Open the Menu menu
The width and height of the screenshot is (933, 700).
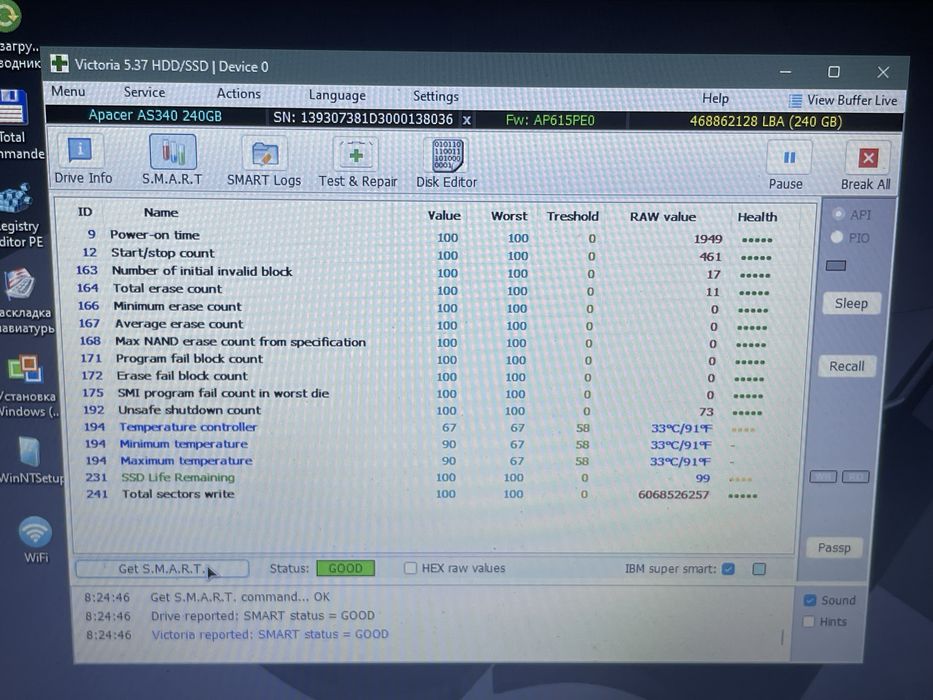coord(68,91)
